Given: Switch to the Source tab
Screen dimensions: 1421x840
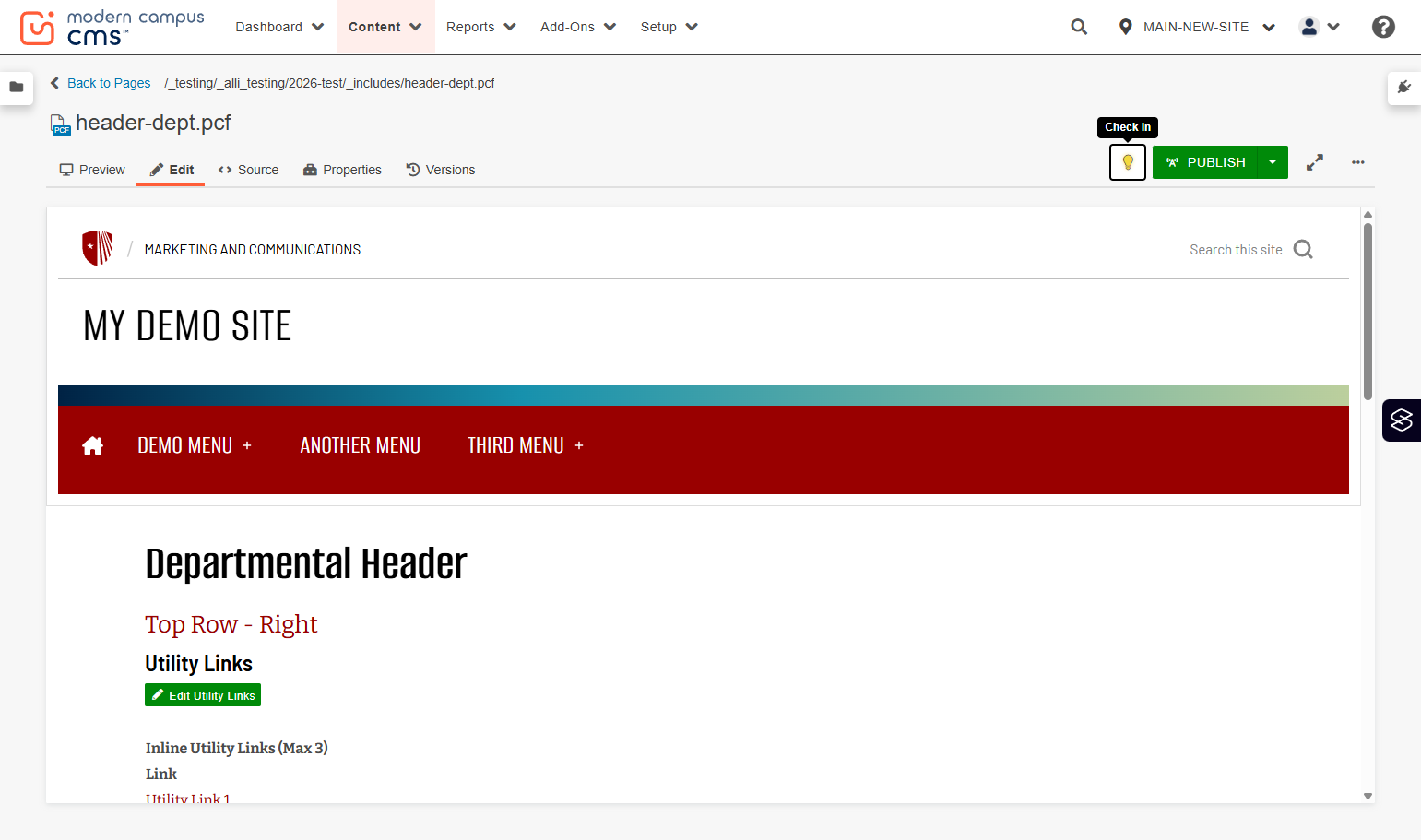Looking at the screenshot, I should point(248,170).
